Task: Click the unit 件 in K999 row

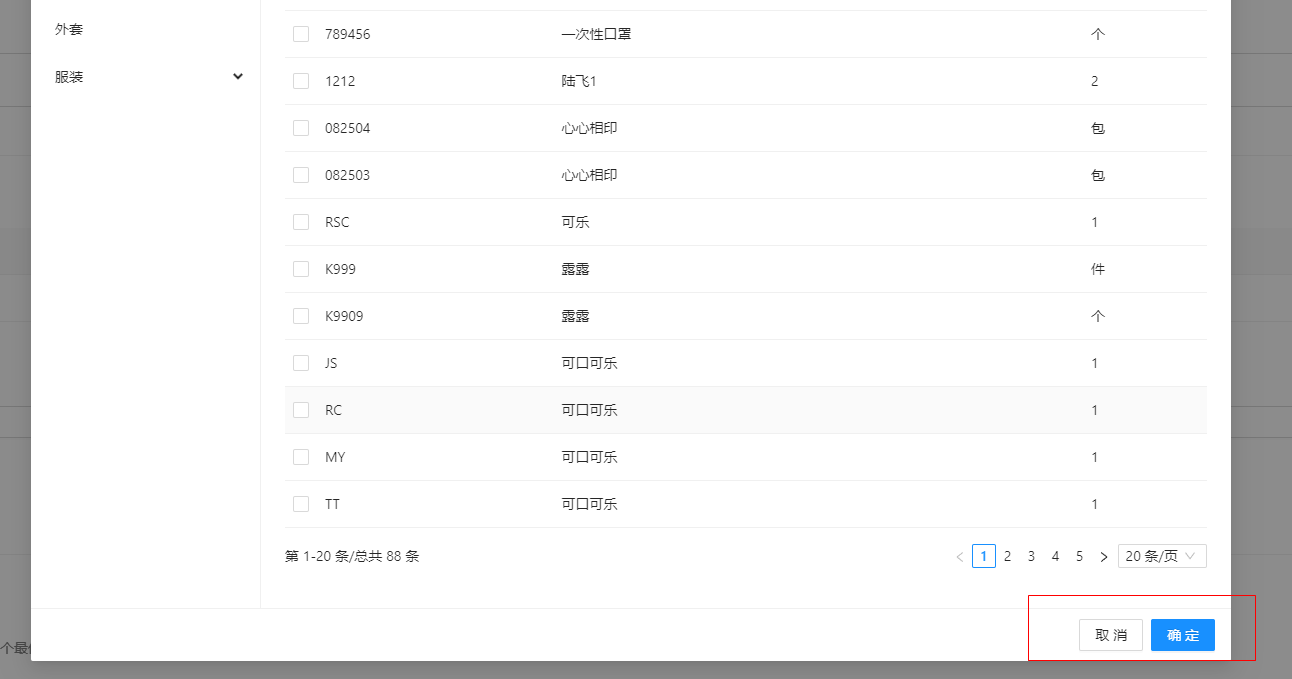Action: [x=1098, y=269]
